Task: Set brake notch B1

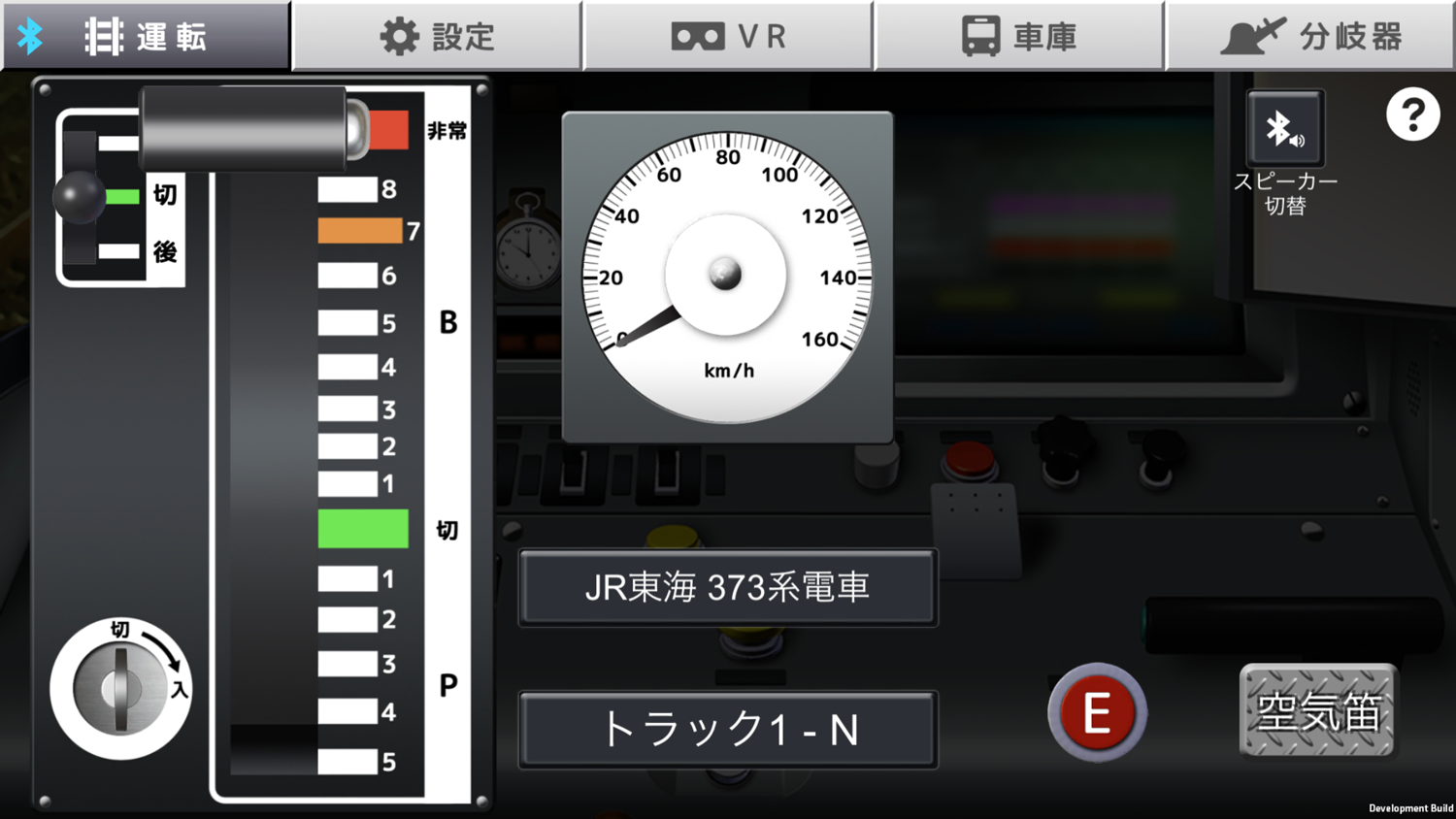Action: [x=347, y=483]
